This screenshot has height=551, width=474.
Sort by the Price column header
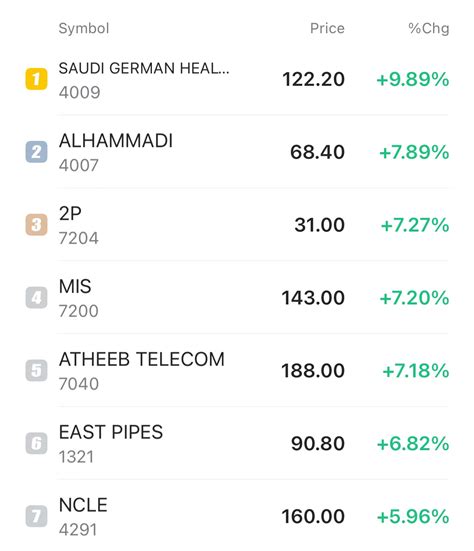point(327,28)
